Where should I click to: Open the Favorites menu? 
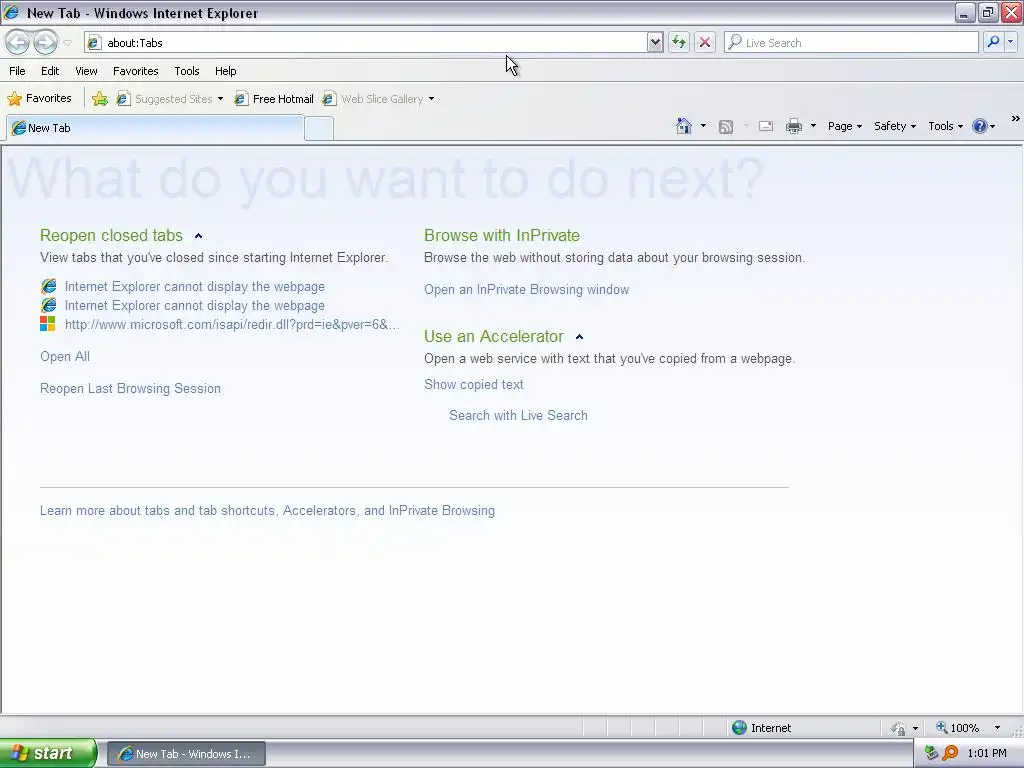pyautogui.click(x=136, y=71)
